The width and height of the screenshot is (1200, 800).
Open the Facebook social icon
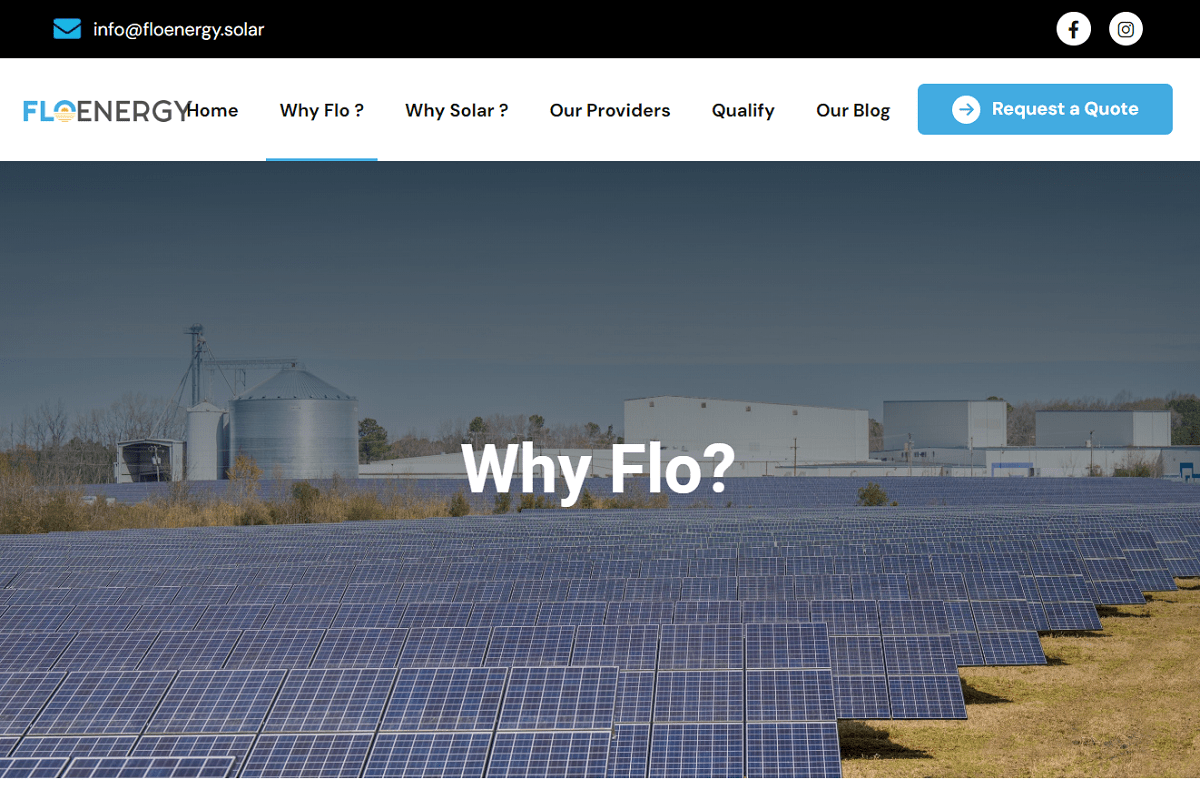click(1074, 29)
